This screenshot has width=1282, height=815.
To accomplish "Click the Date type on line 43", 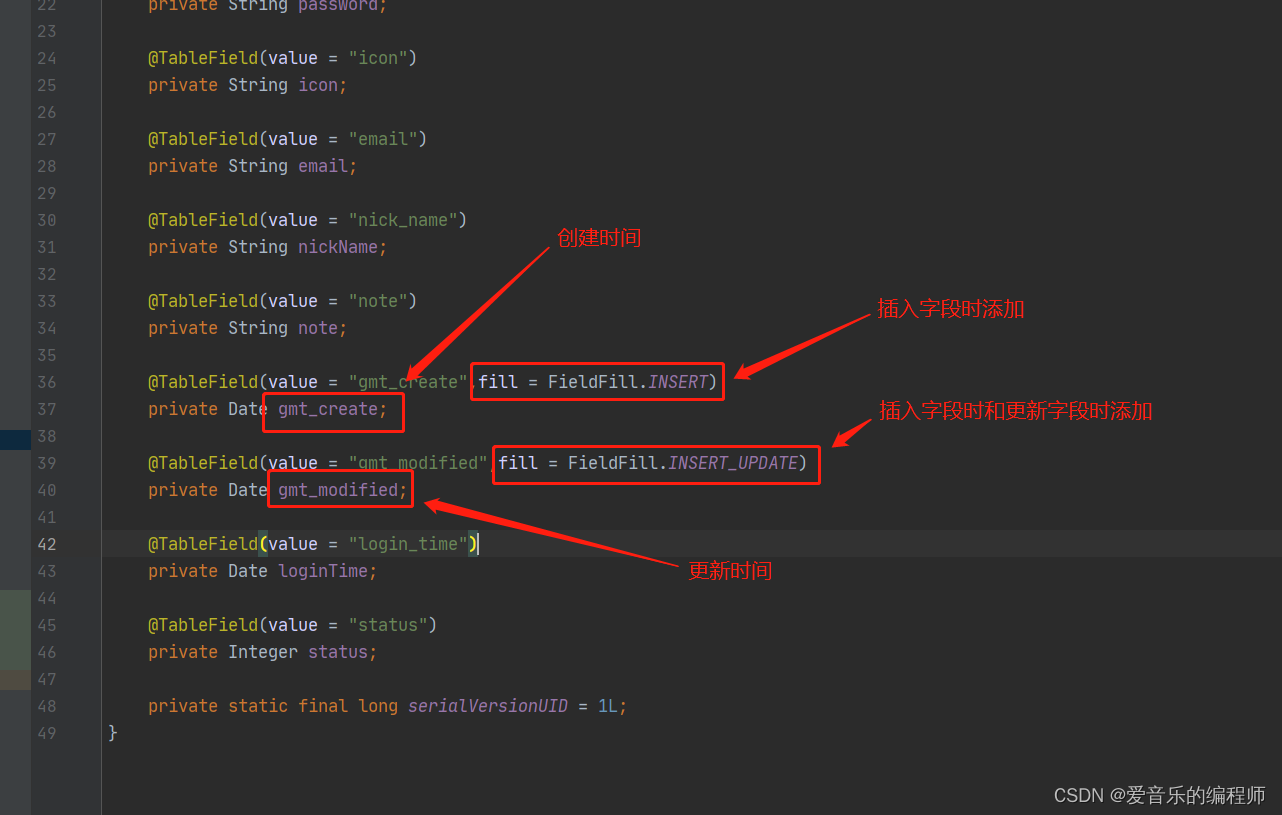I will 248,571.
